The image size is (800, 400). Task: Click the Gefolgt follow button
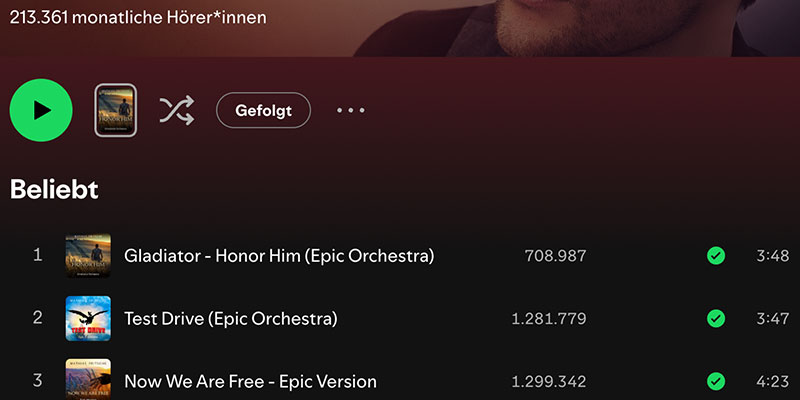pyautogui.click(x=263, y=110)
